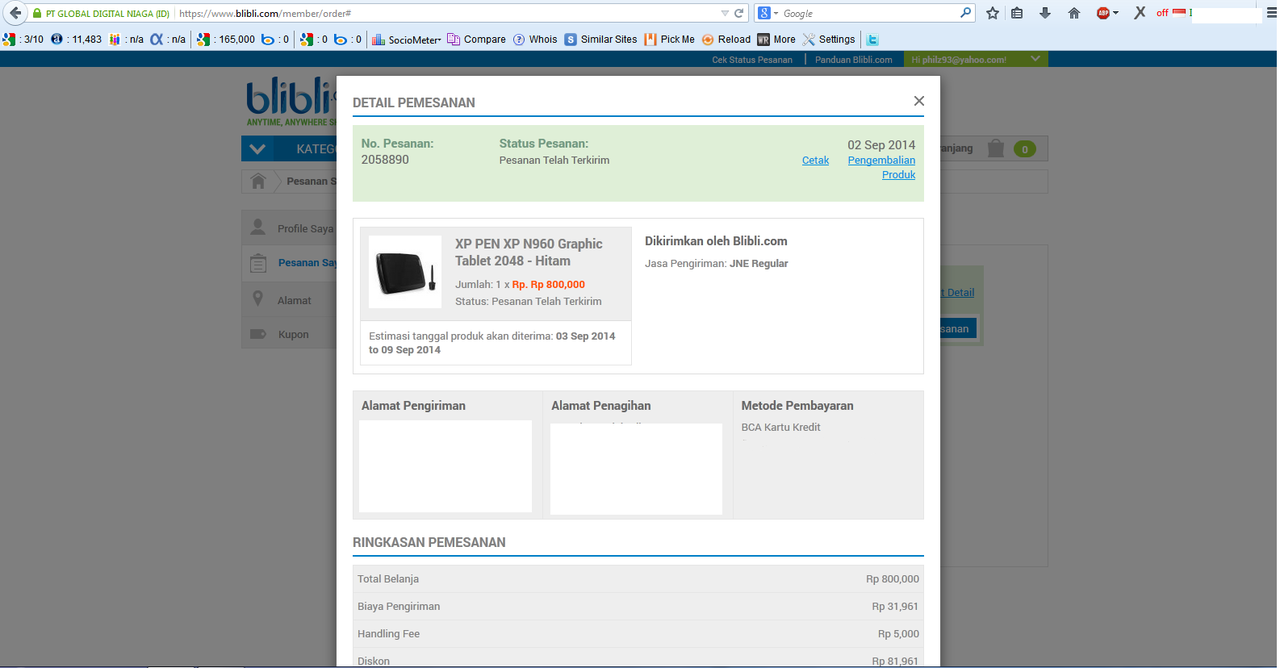Image resolution: width=1280 pixels, height=668 pixels.
Task: Close the Detail Pemesanan dialog
Action: coord(919,101)
